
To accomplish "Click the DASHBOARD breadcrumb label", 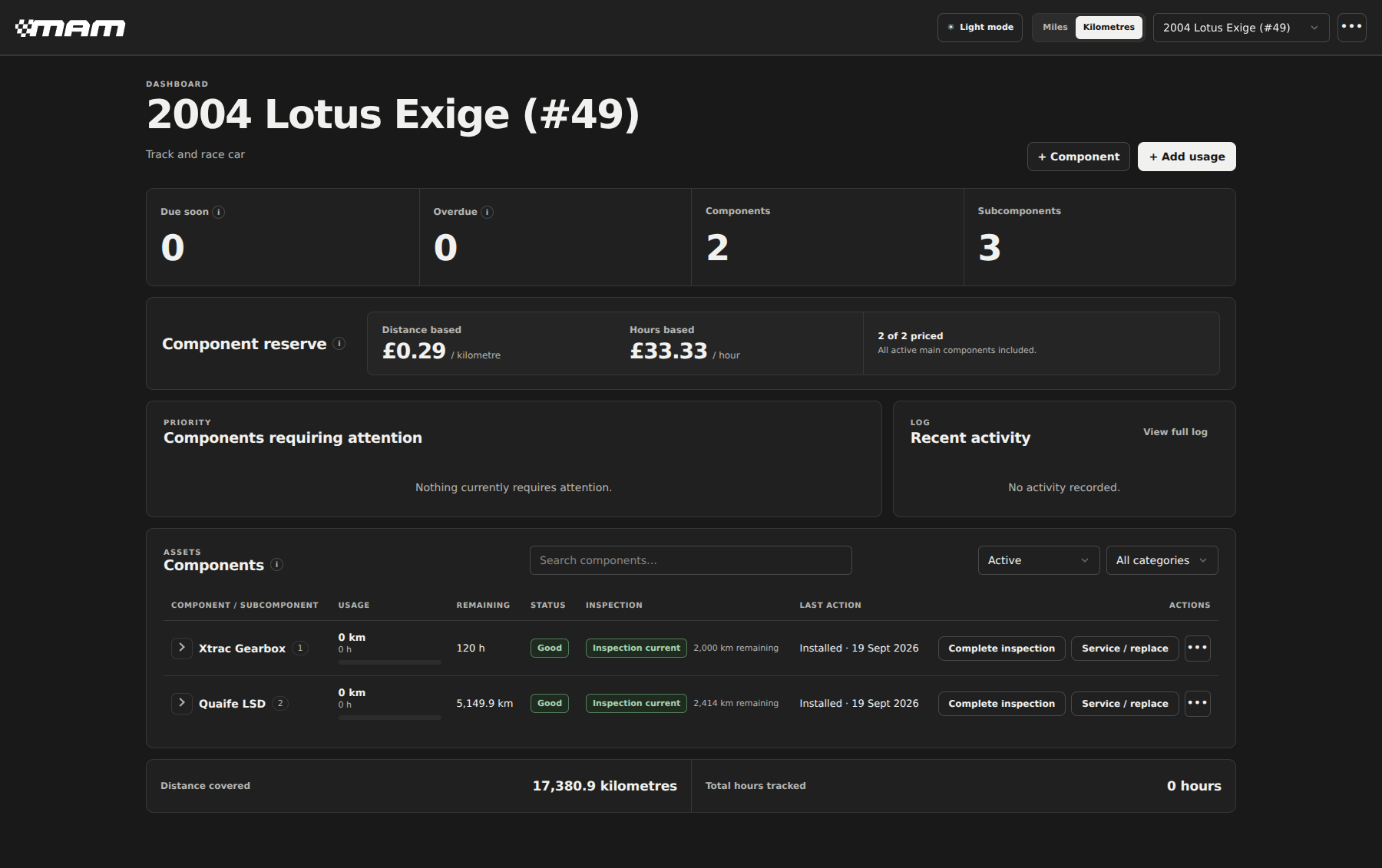I will [x=177, y=84].
